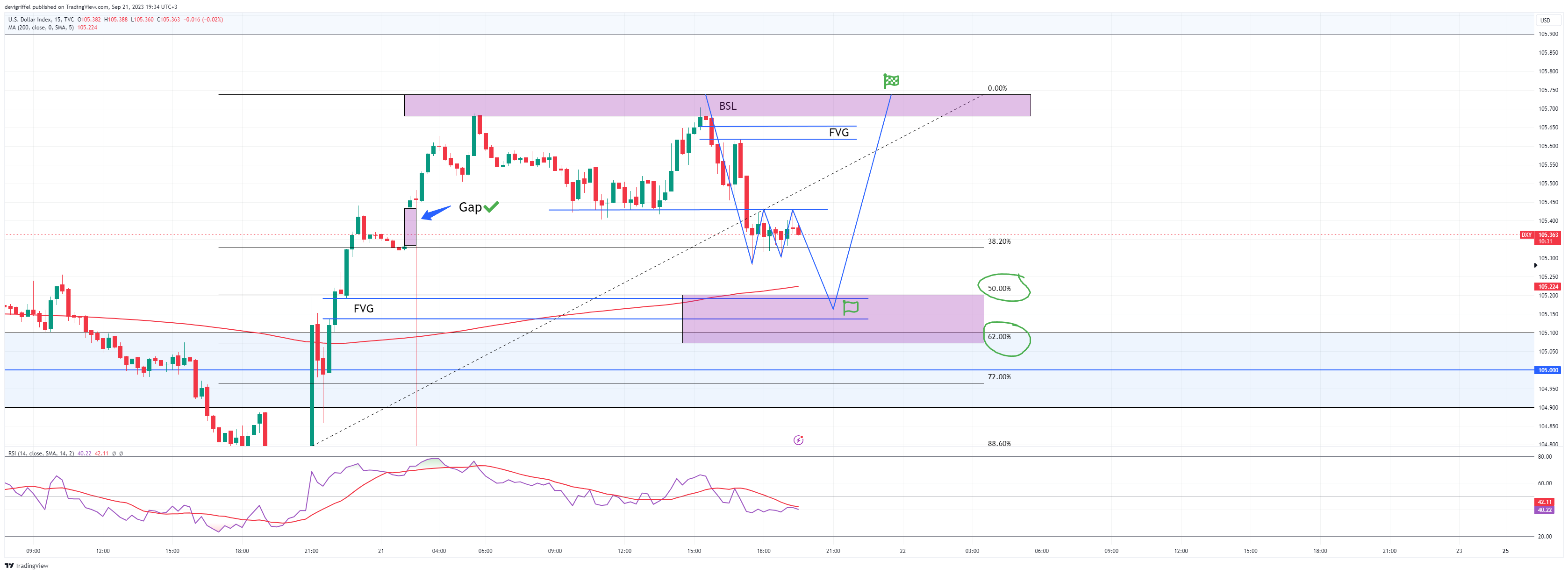Click date 22 on the time axis
1568x574 pixels.
coord(902,551)
